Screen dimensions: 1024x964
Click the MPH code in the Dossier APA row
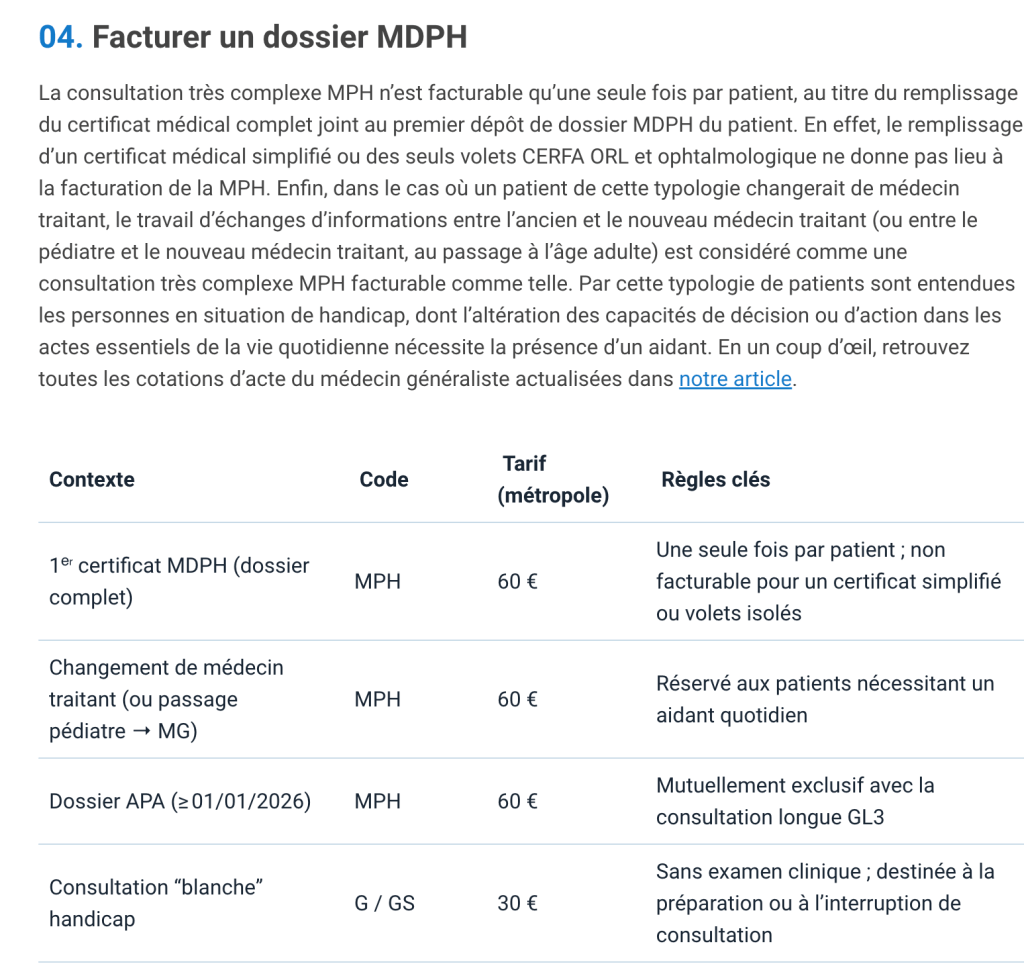[377, 802]
